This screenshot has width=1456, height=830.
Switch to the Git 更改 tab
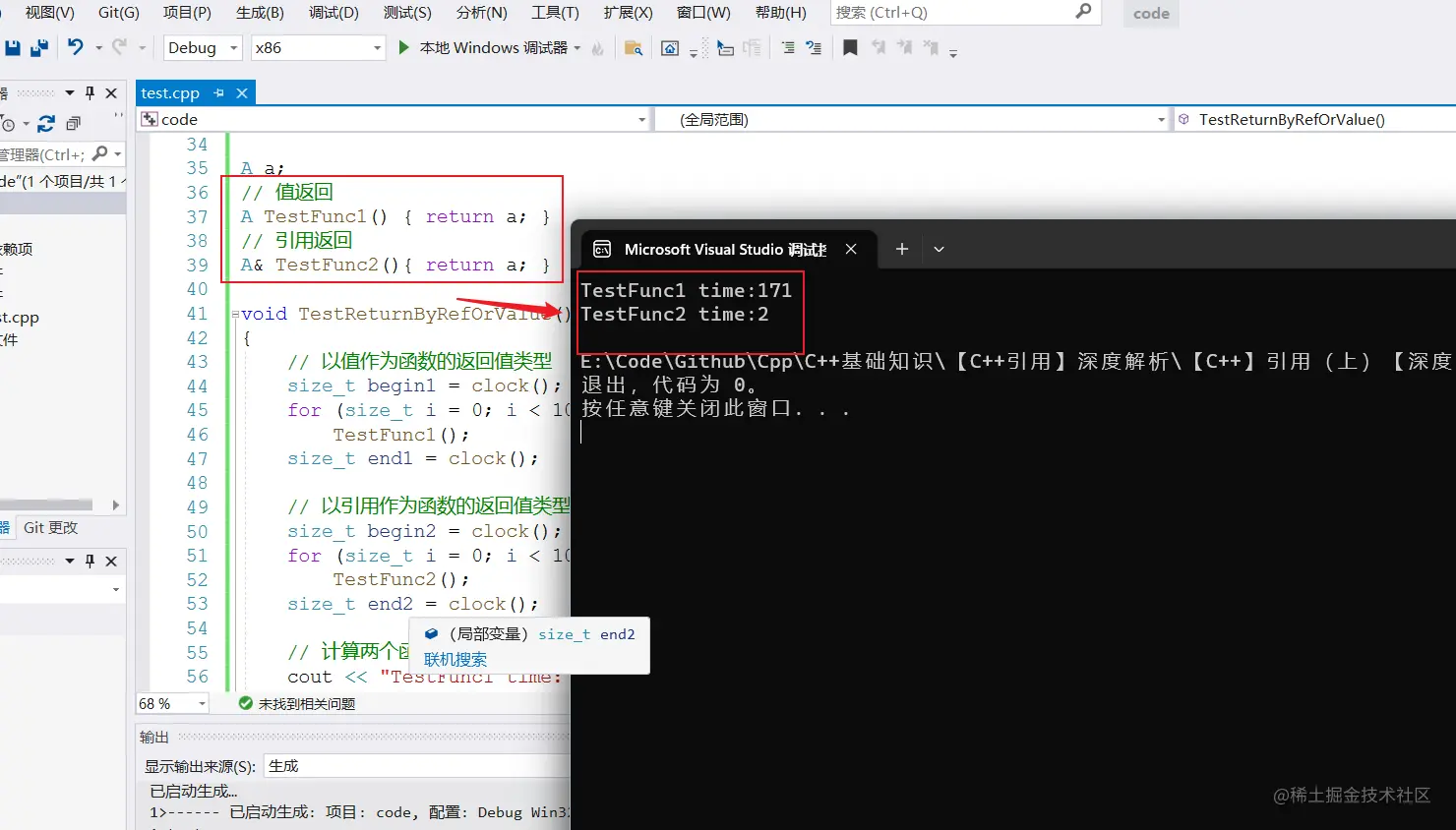[50, 527]
